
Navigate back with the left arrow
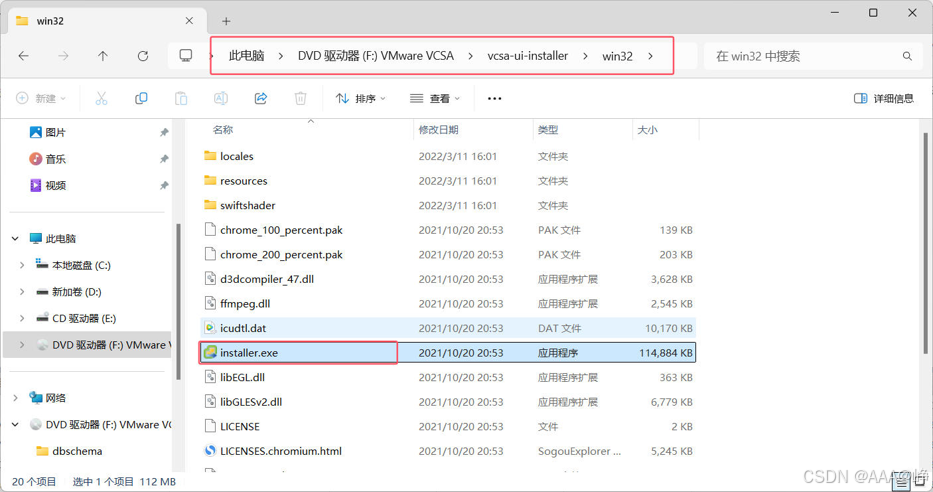click(x=24, y=56)
